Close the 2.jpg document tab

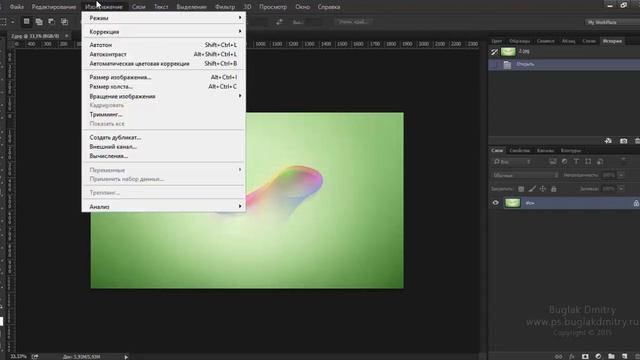[x=67, y=36]
